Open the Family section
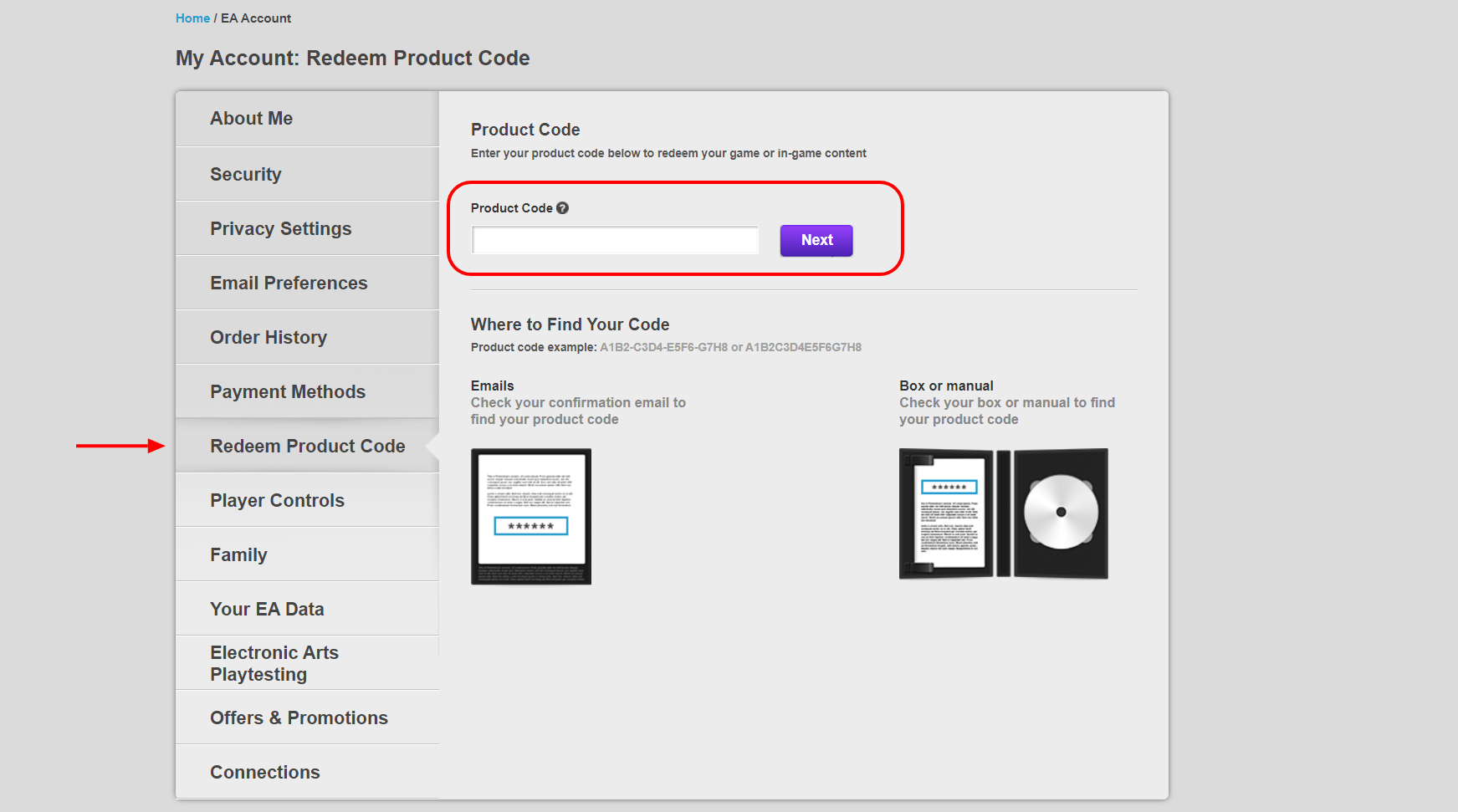Viewport: 1458px width, 812px height. (307, 554)
